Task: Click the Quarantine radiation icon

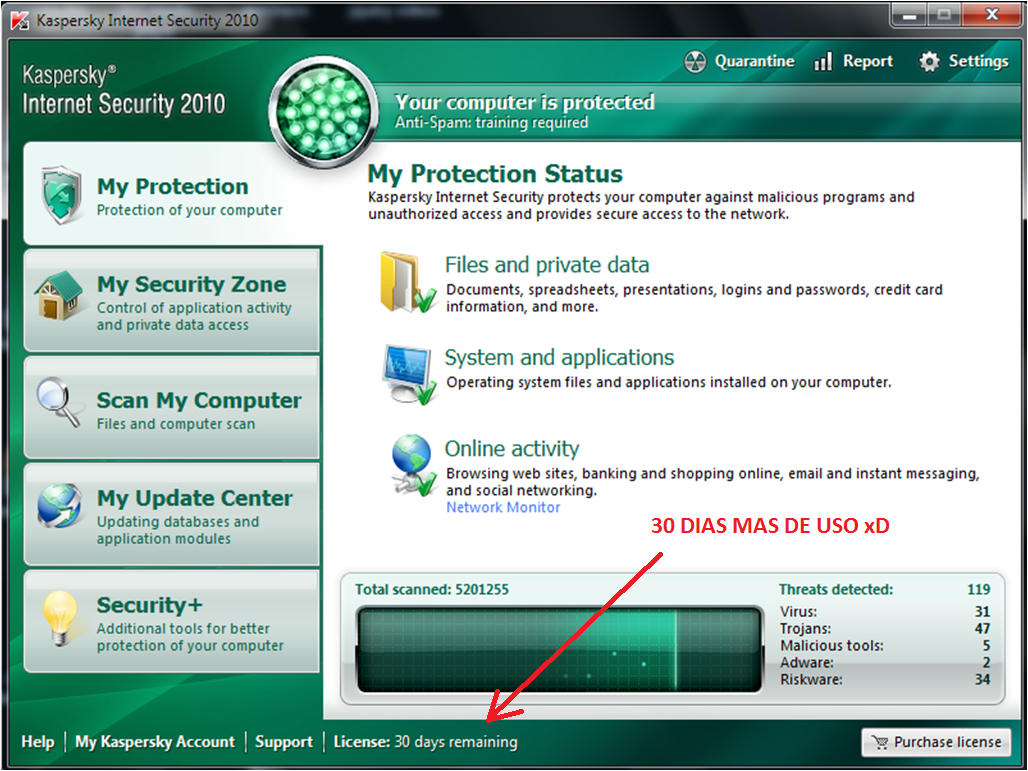Action: pyautogui.click(x=695, y=62)
